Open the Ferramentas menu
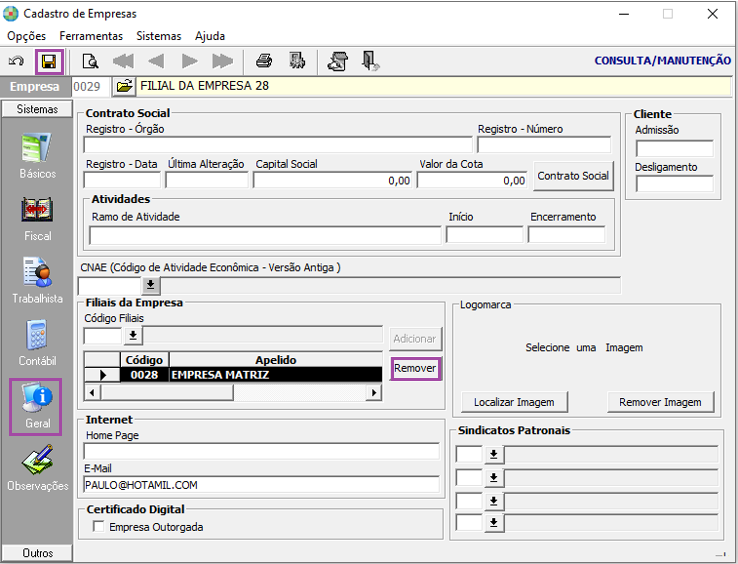 click(91, 36)
